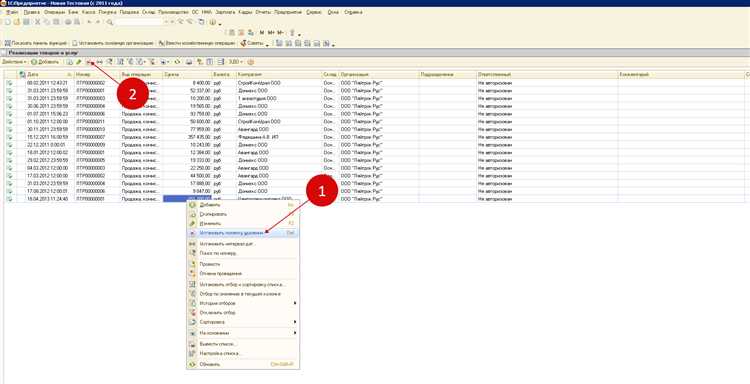This screenshot has width=750, height=384.
Task: Click Ввести хозяйственную операцию button
Action: (x=197, y=43)
